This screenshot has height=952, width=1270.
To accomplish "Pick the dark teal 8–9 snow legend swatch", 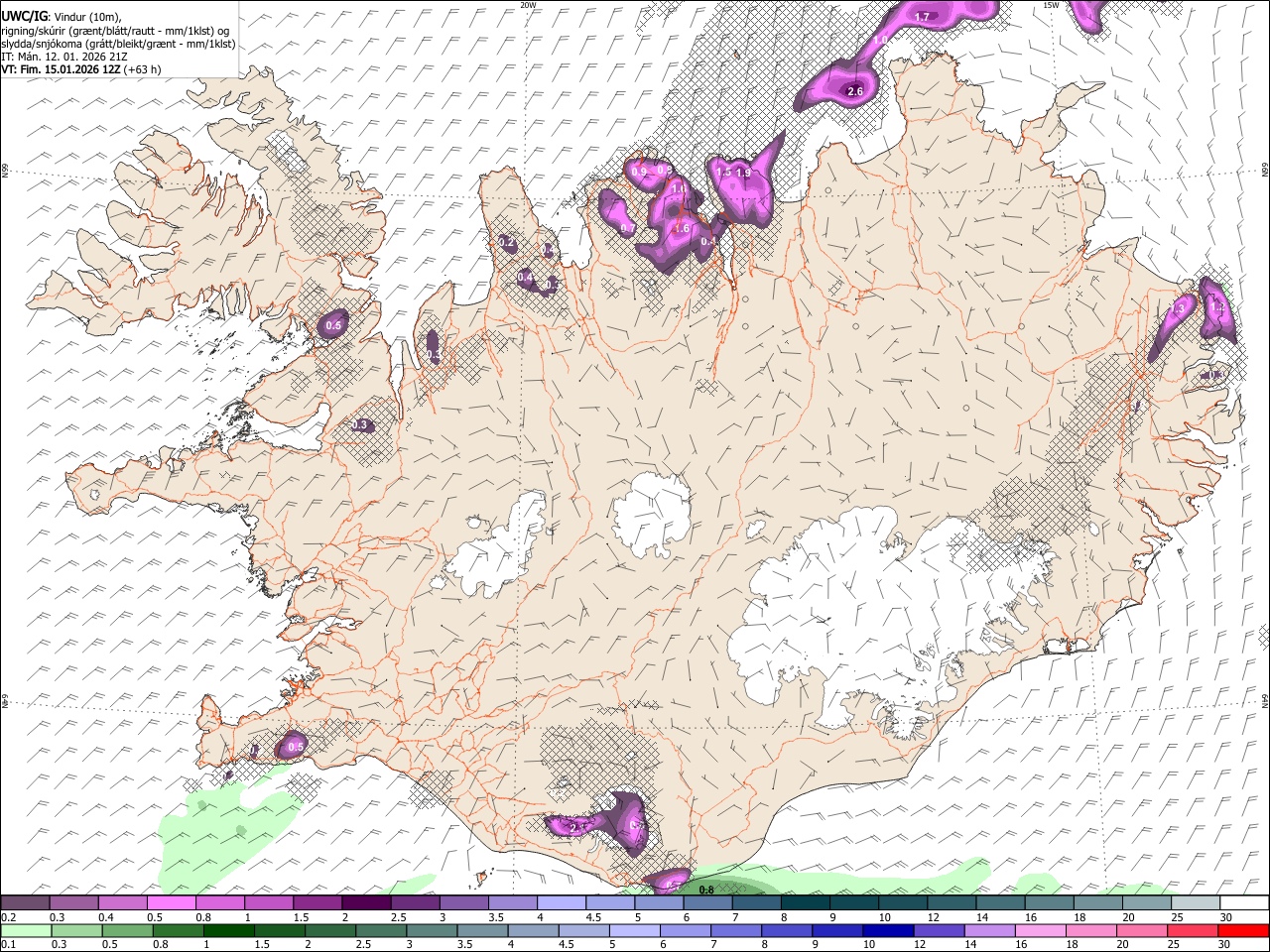I will 806,903.
